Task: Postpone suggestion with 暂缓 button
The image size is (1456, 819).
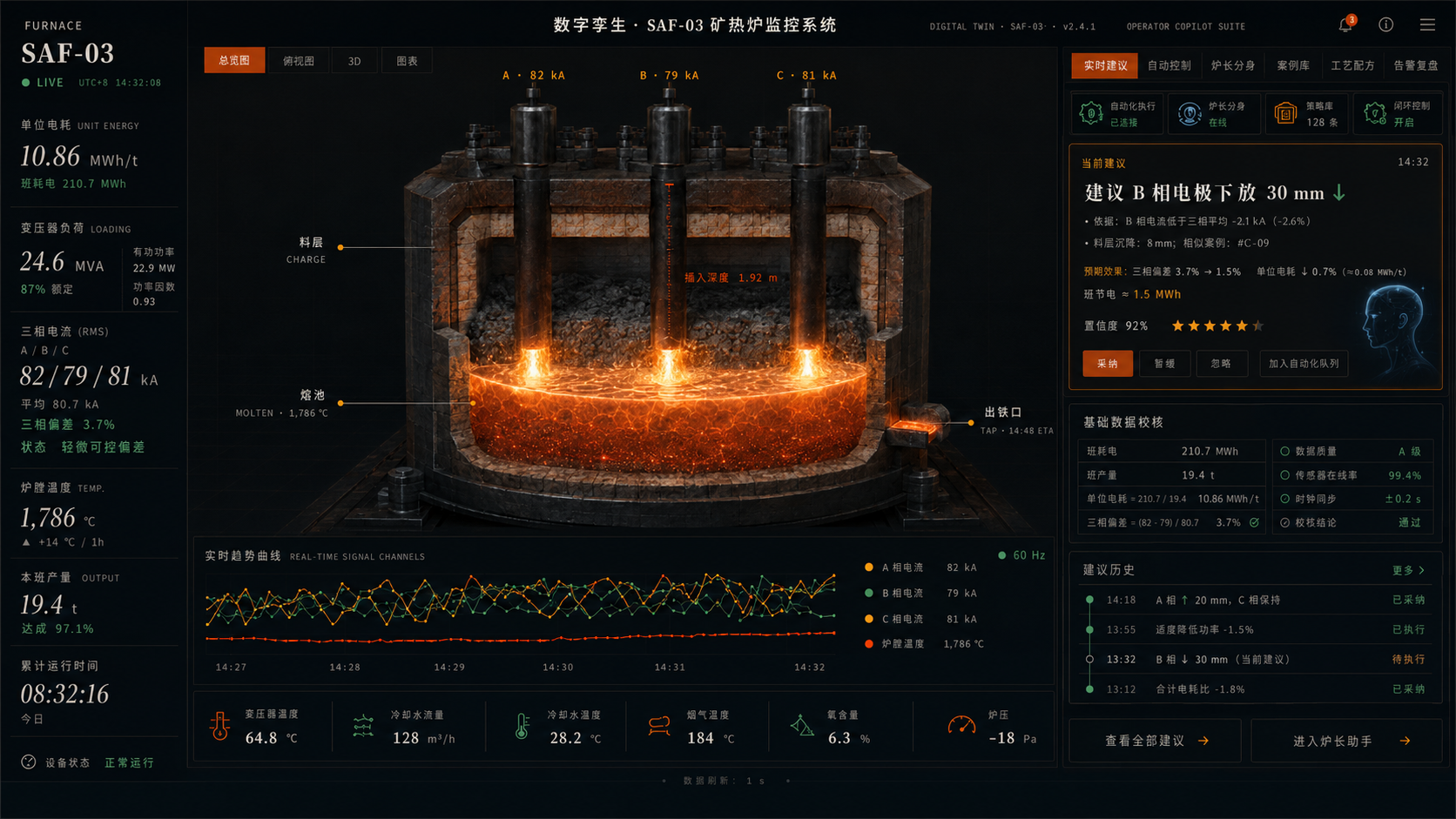Action: coord(1165,363)
